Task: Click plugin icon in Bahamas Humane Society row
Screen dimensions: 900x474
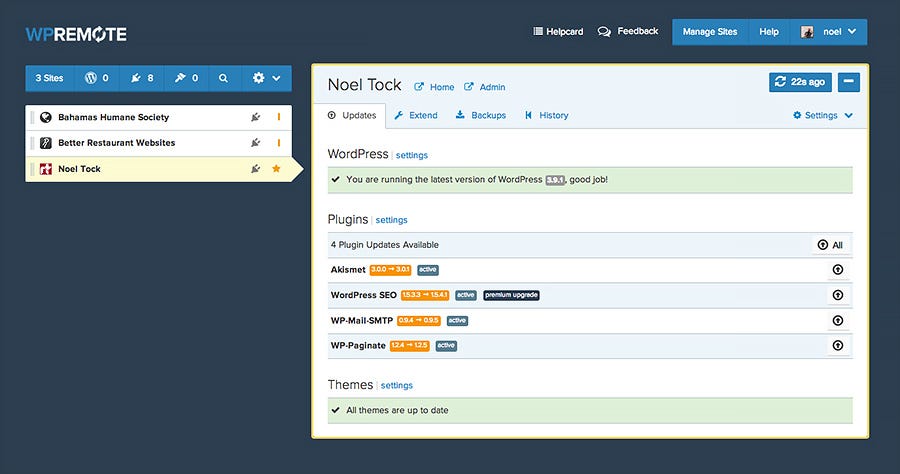Action: (x=256, y=117)
